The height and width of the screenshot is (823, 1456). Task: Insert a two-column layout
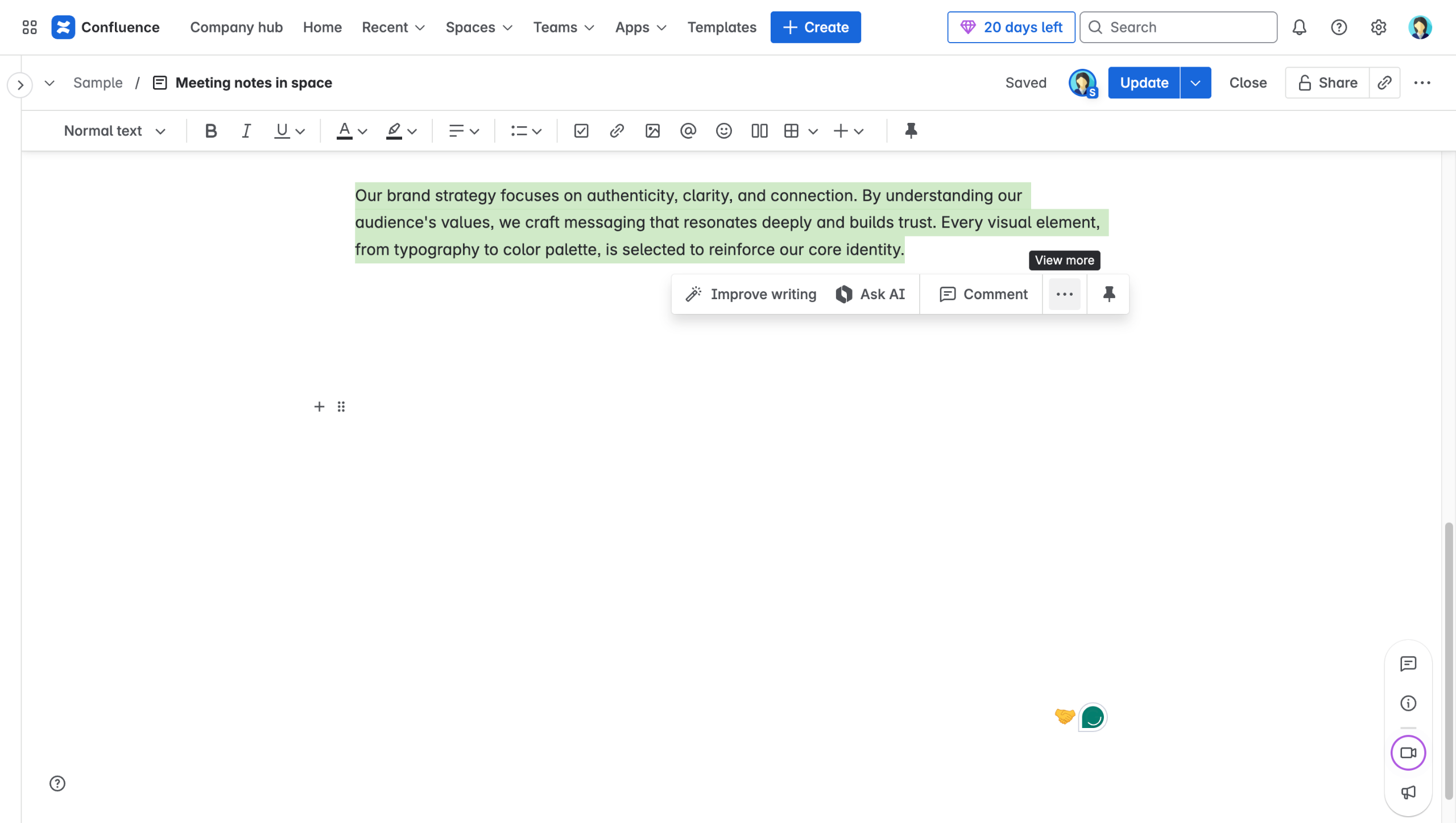pyautogui.click(x=759, y=131)
